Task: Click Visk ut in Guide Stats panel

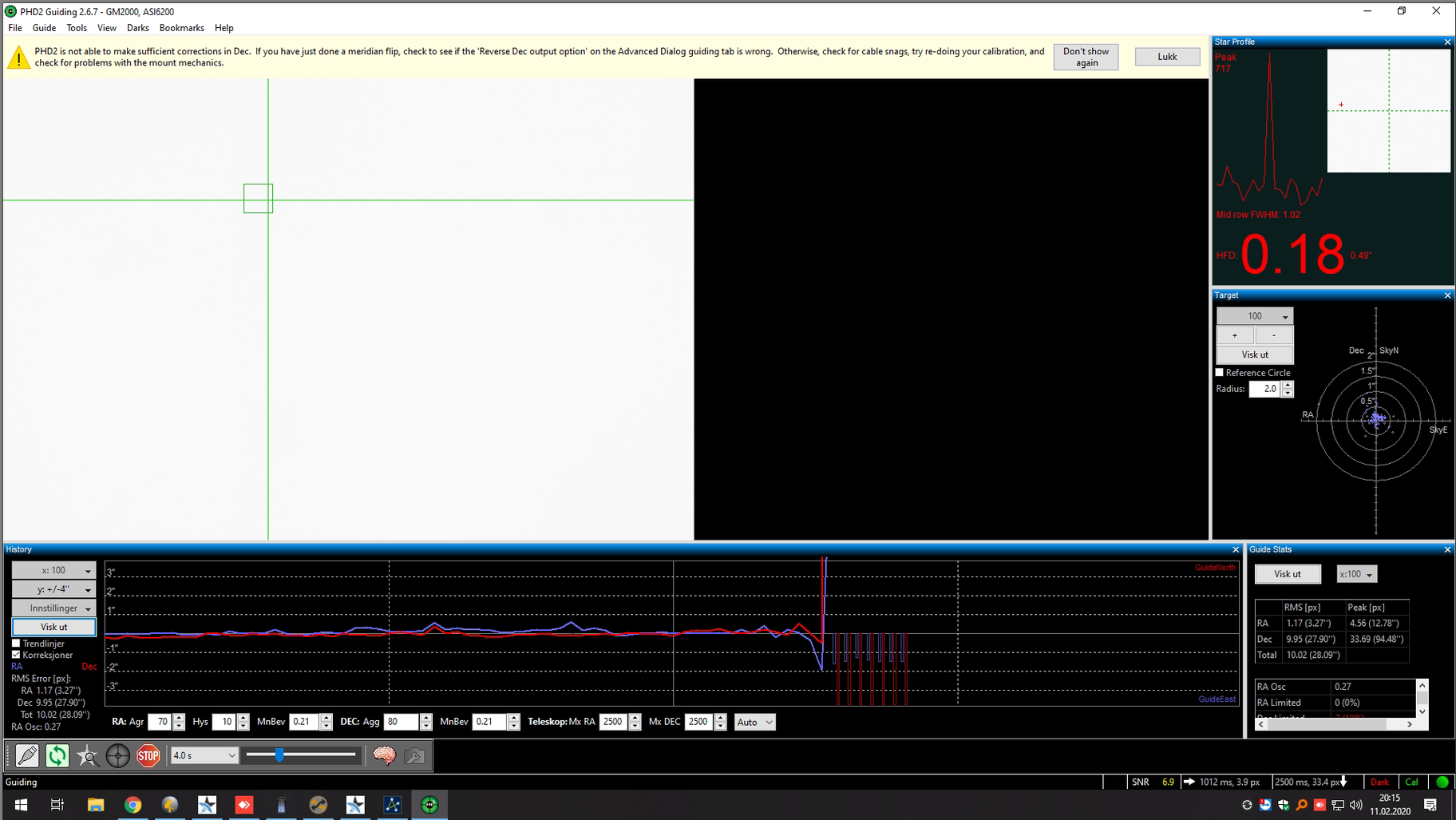Action: [1288, 574]
